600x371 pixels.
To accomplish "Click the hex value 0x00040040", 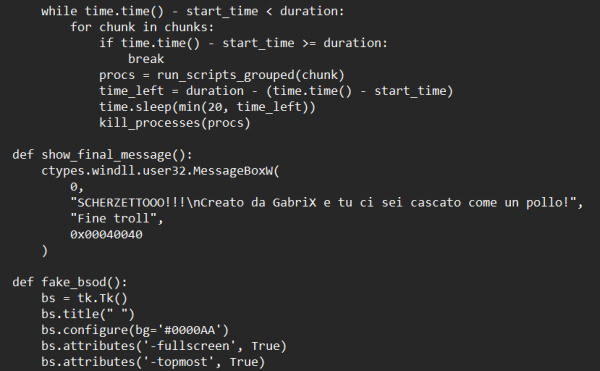I will pyautogui.click(x=106, y=234).
